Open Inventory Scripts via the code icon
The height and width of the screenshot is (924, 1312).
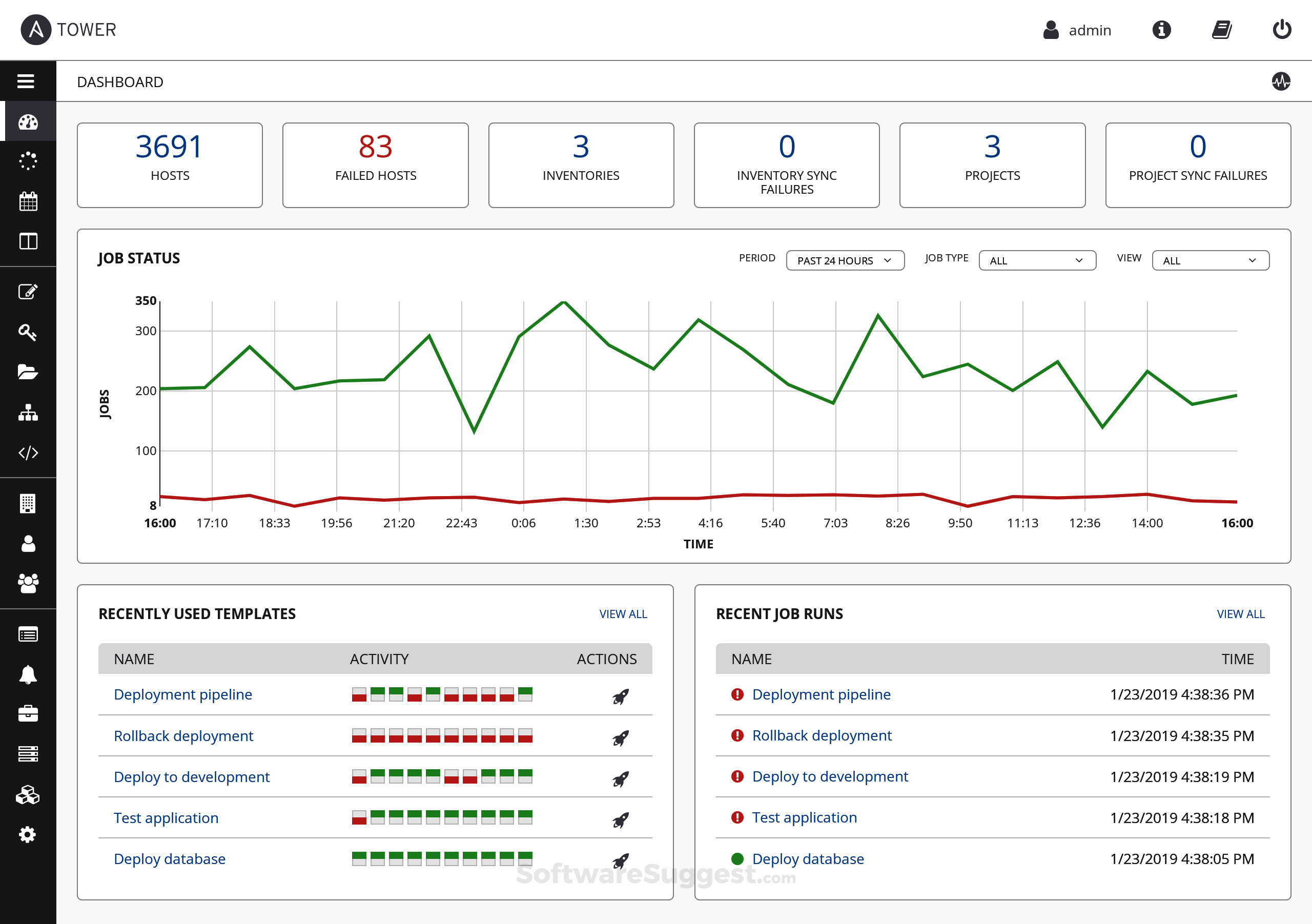tap(28, 453)
